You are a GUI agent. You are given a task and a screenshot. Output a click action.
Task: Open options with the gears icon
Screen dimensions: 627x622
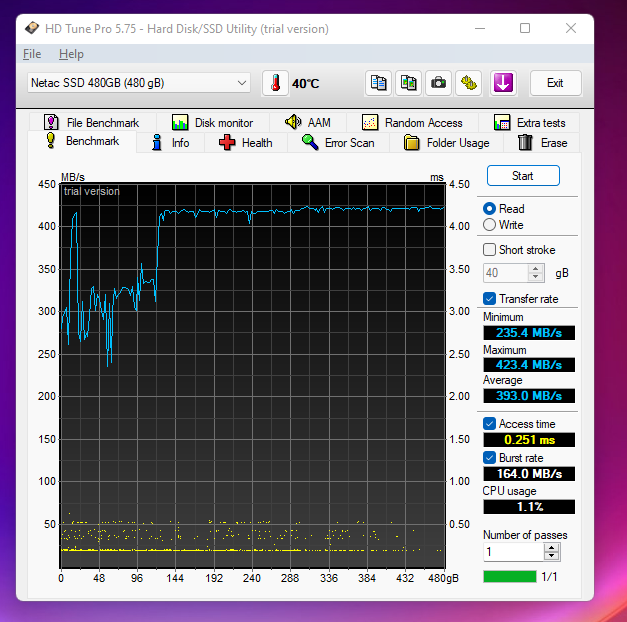coord(469,83)
